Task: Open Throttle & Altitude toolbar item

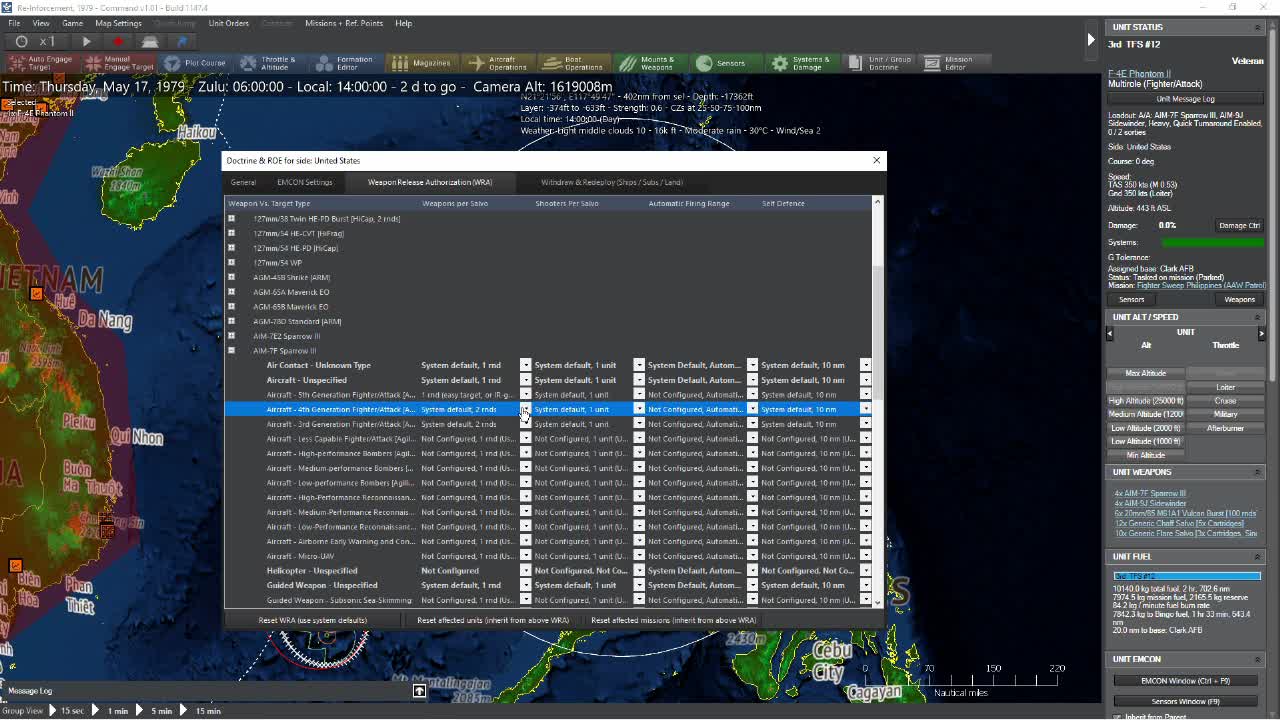Action: [268, 63]
